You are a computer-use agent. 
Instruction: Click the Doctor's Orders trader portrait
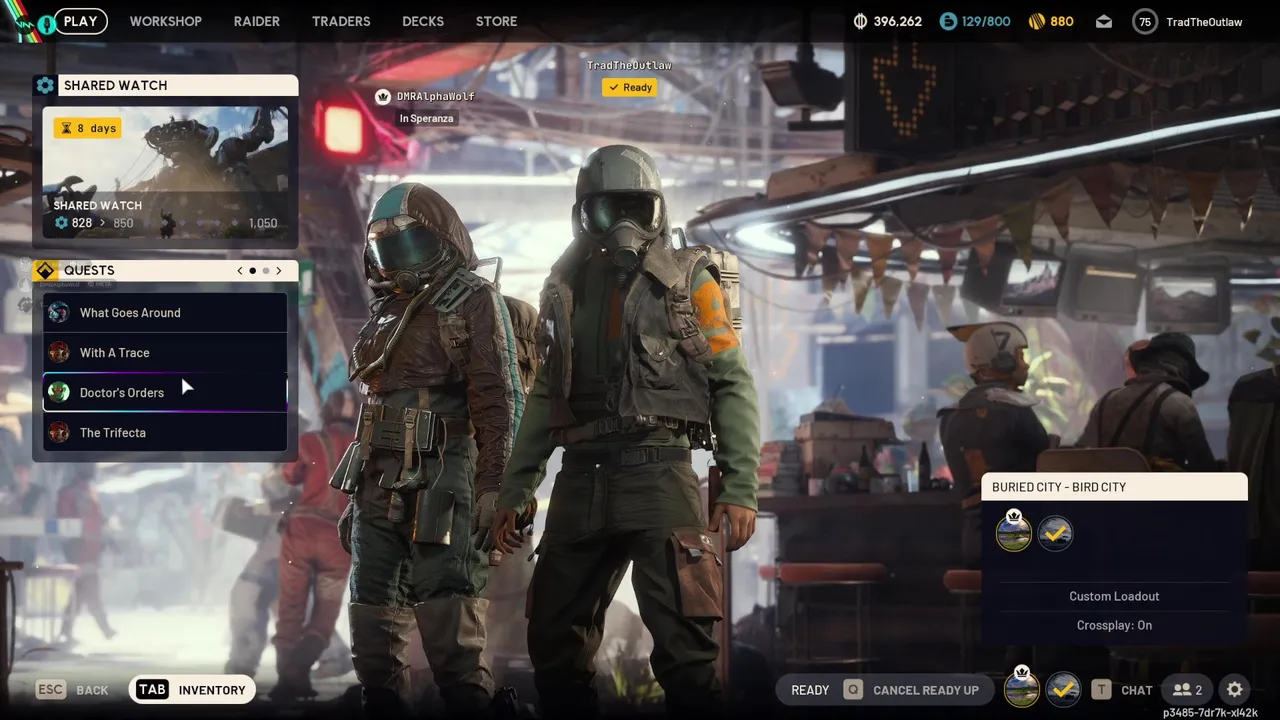pos(59,392)
